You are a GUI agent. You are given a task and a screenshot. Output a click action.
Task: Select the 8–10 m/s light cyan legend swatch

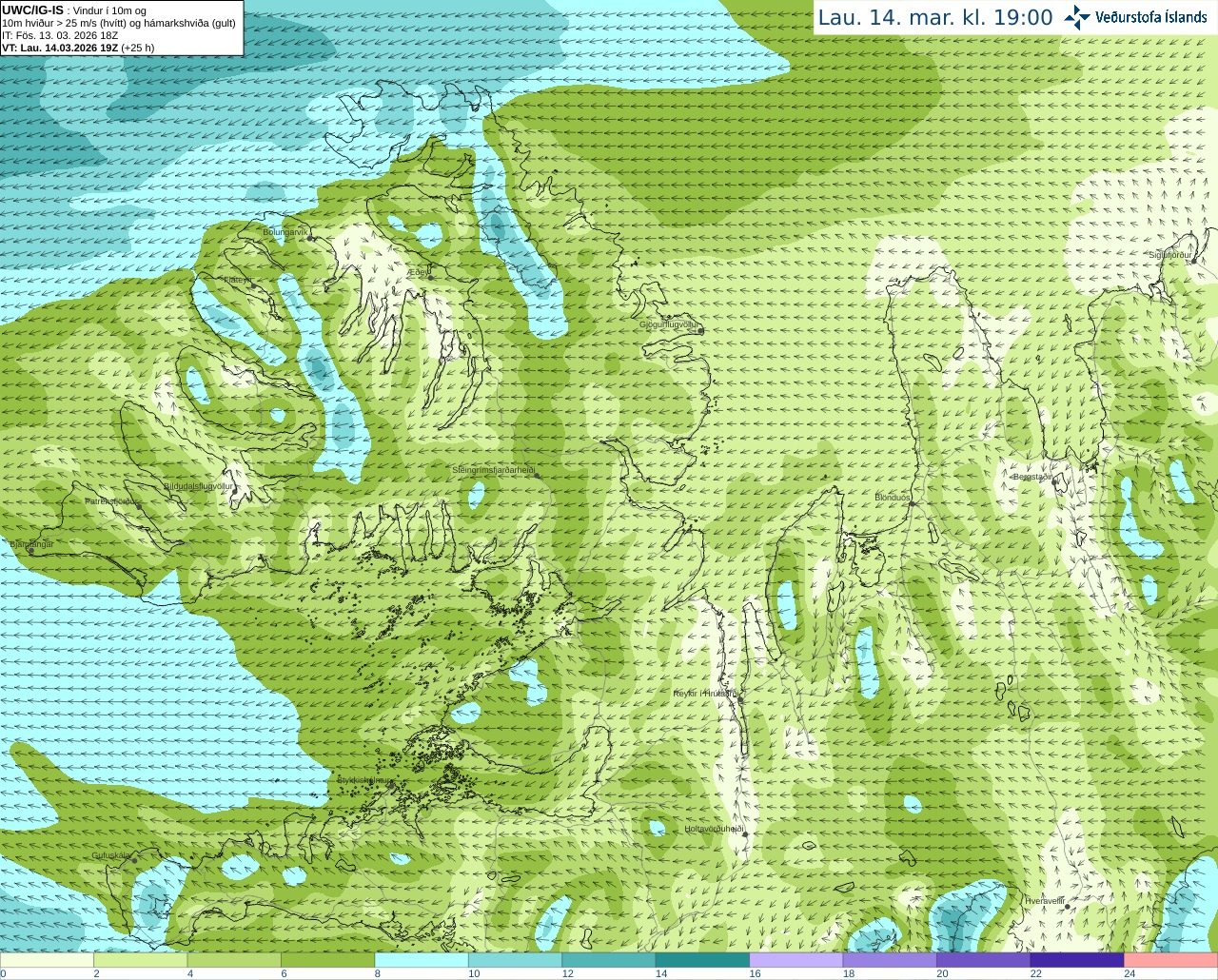click(x=422, y=960)
